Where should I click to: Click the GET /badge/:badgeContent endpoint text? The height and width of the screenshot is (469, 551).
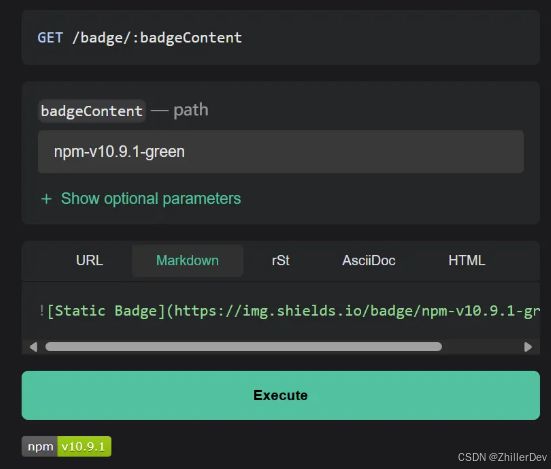140,38
